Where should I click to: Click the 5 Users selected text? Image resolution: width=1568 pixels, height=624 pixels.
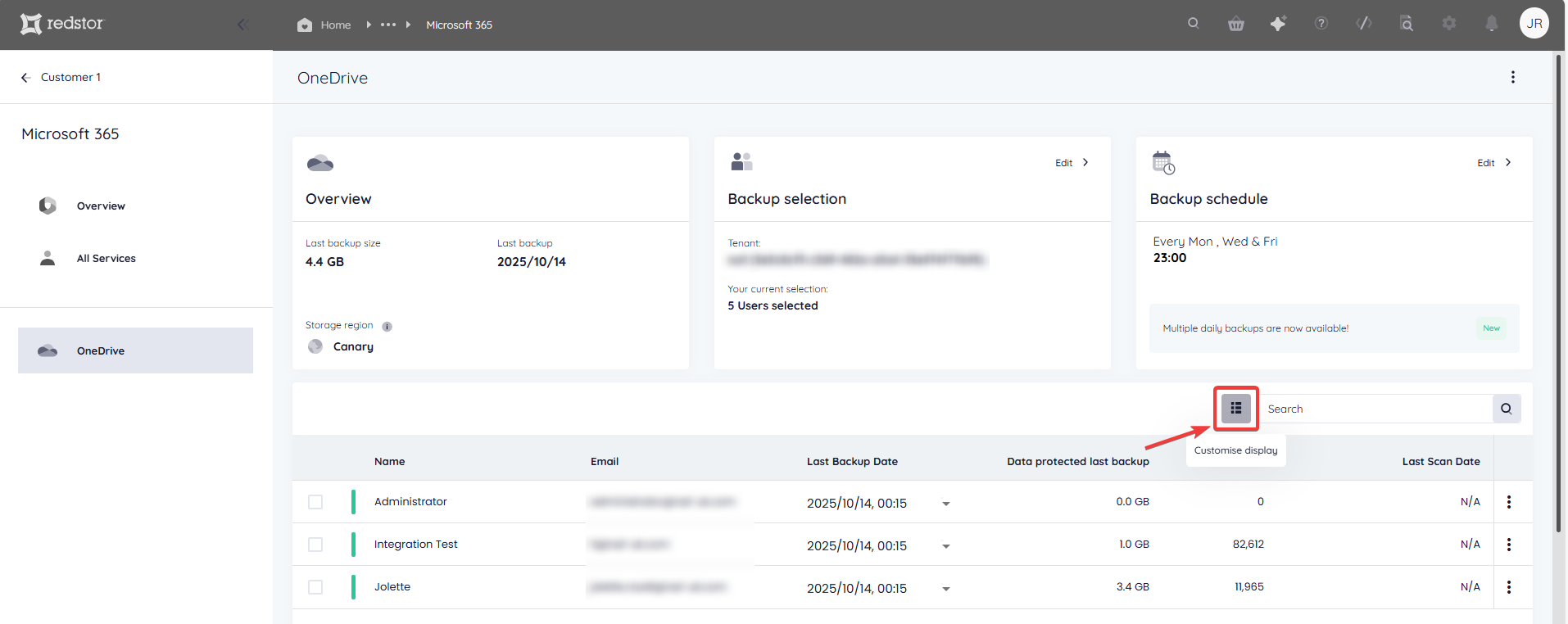point(773,305)
